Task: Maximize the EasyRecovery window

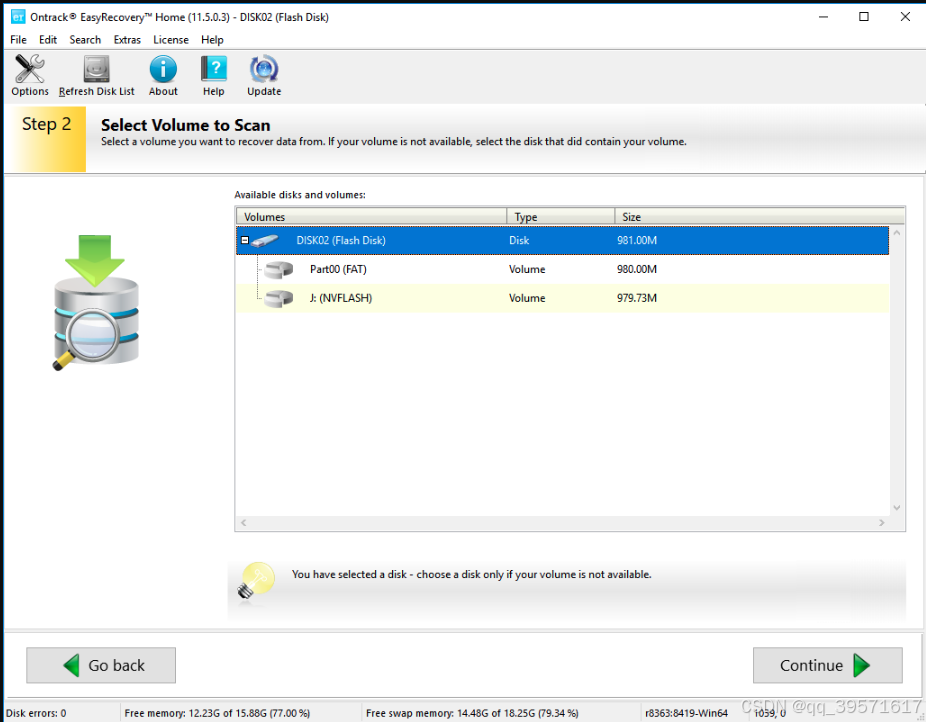Action: coord(863,17)
